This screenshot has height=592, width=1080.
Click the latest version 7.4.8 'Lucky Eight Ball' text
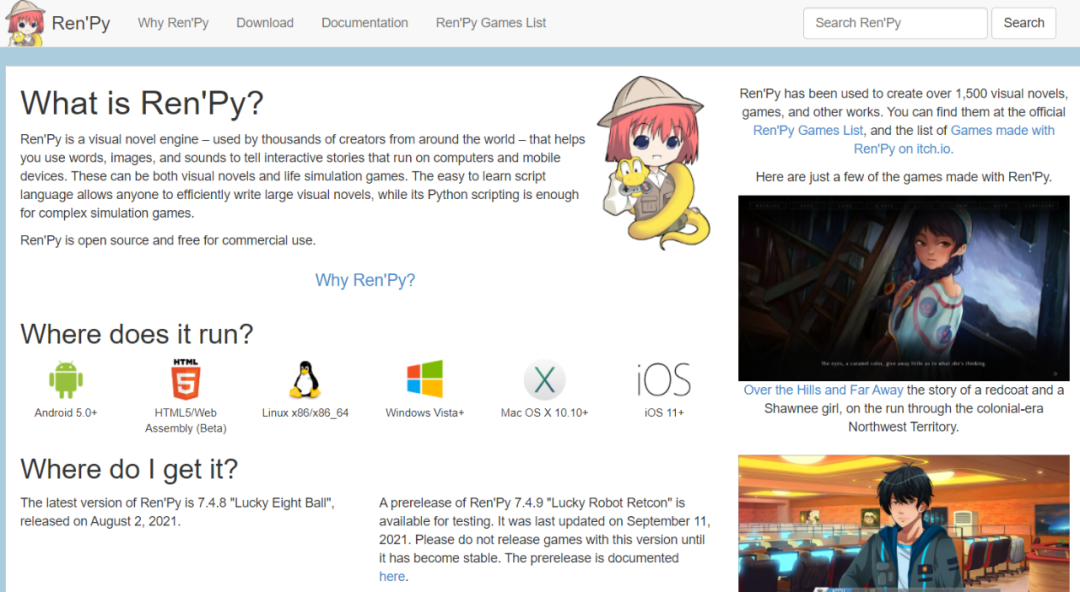pyautogui.click(x=177, y=512)
